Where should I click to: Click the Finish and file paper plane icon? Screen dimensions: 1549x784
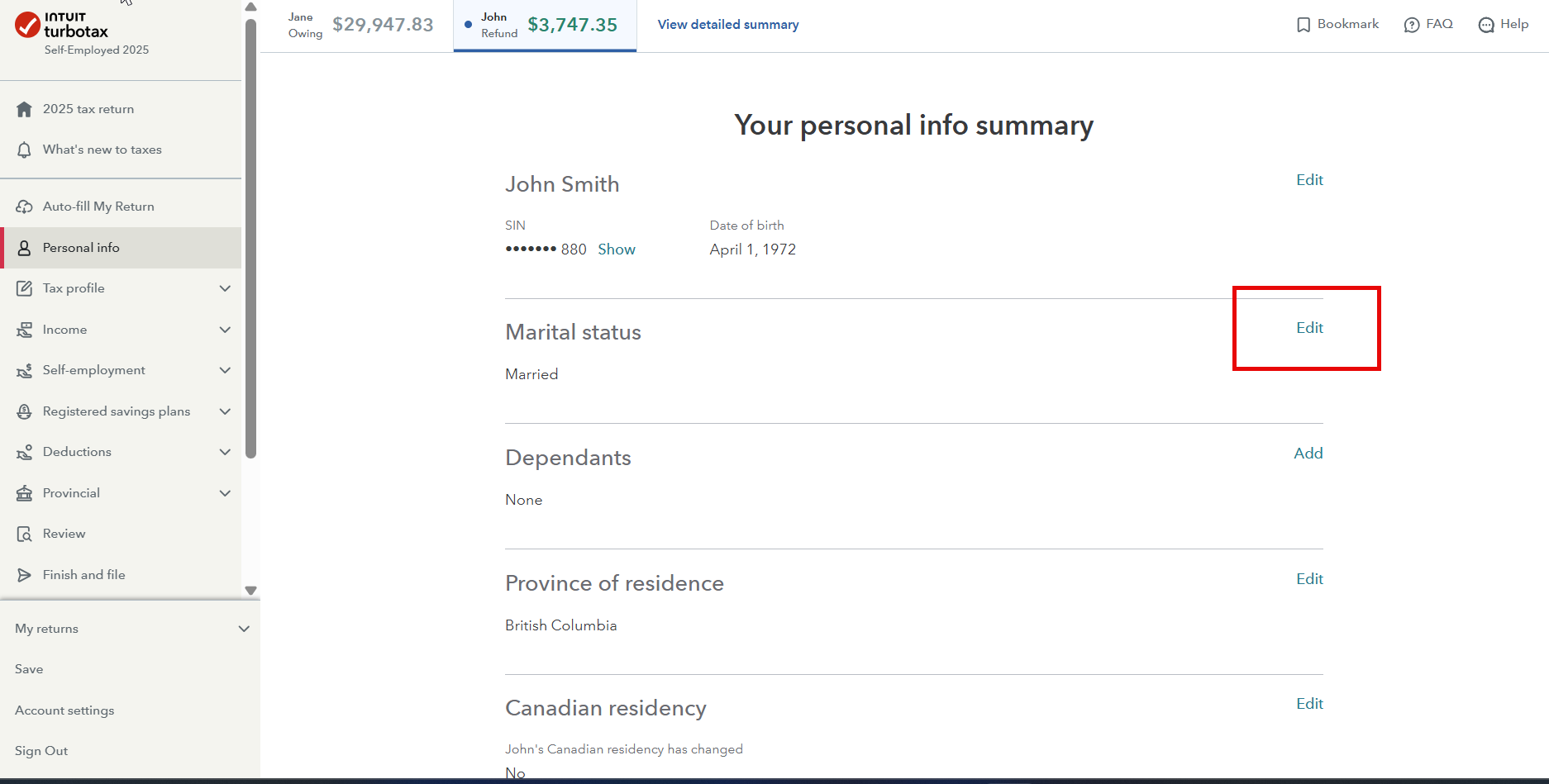(x=24, y=575)
